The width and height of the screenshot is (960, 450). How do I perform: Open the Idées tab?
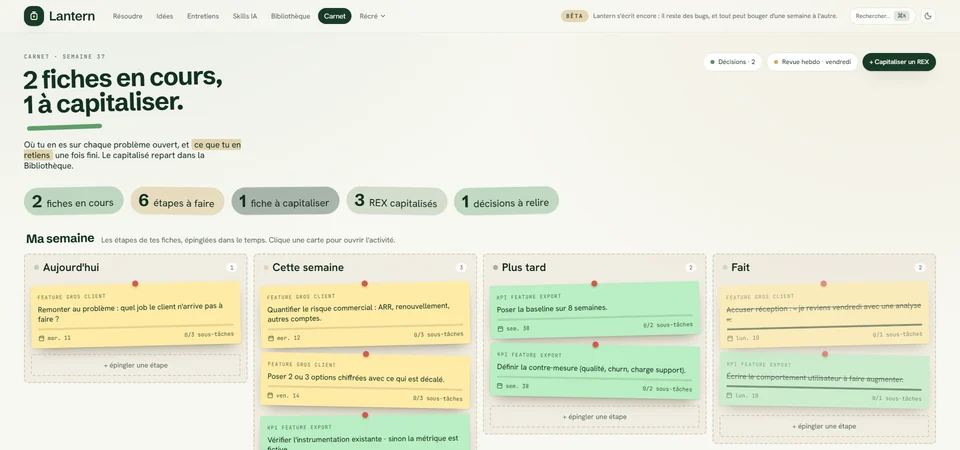click(x=165, y=16)
